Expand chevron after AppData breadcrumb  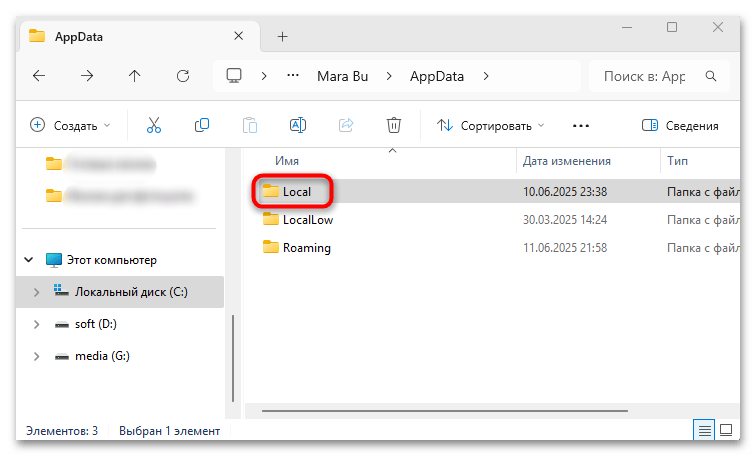coord(486,76)
